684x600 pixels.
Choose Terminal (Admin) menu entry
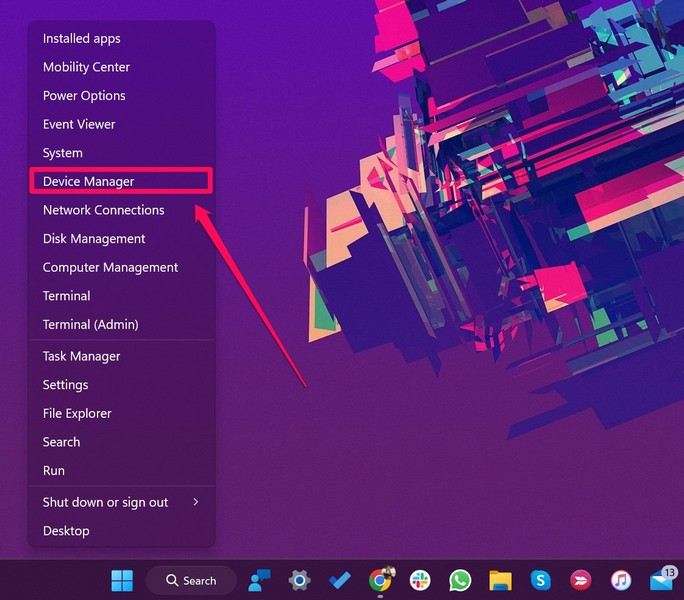pyautogui.click(x=90, y=324)
